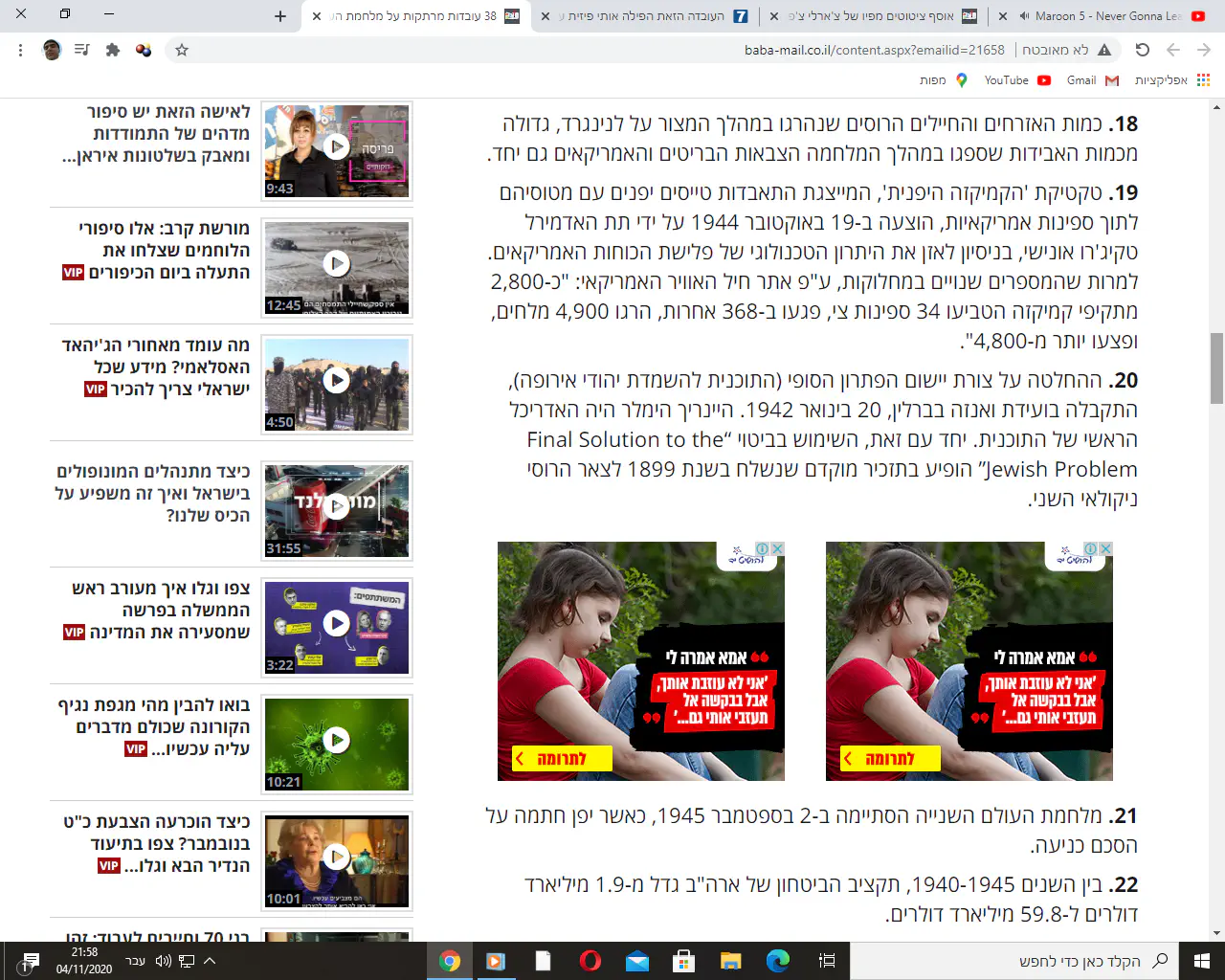Play the green coronavirus video, 10:21 long
This screenshot has height=980, width=1225.
click(x=336, y=740)
